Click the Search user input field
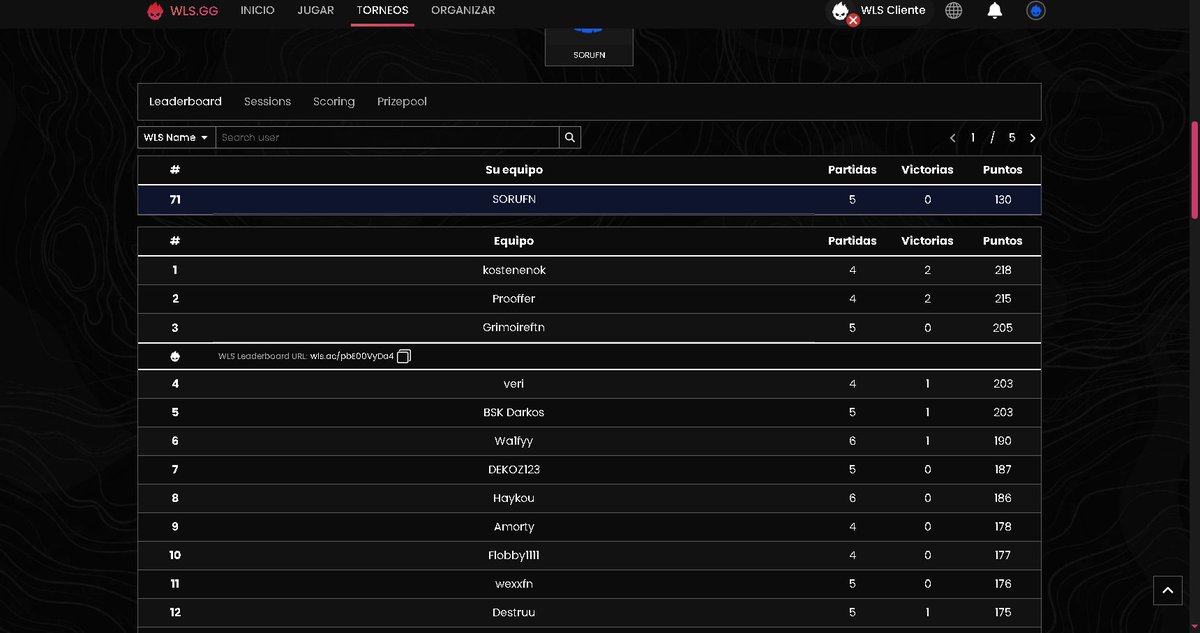The height and width of the screenshot is (633, 1200). pos(387,137)
